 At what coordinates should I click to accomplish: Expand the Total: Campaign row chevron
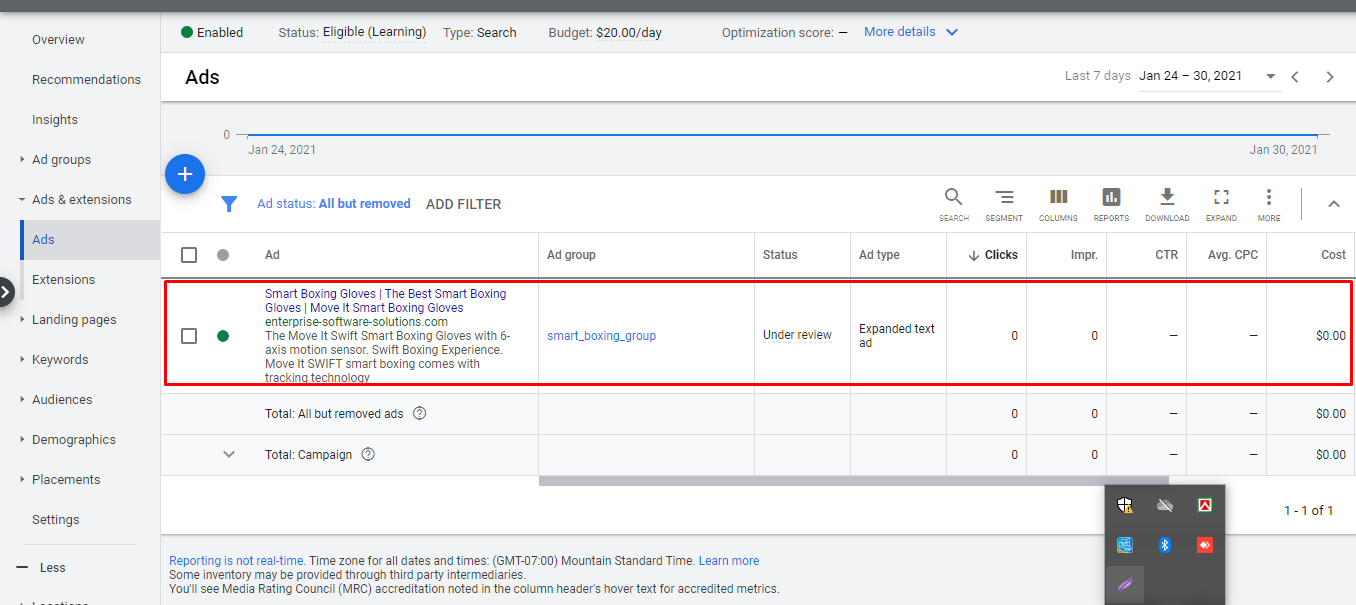coord(229,454)
